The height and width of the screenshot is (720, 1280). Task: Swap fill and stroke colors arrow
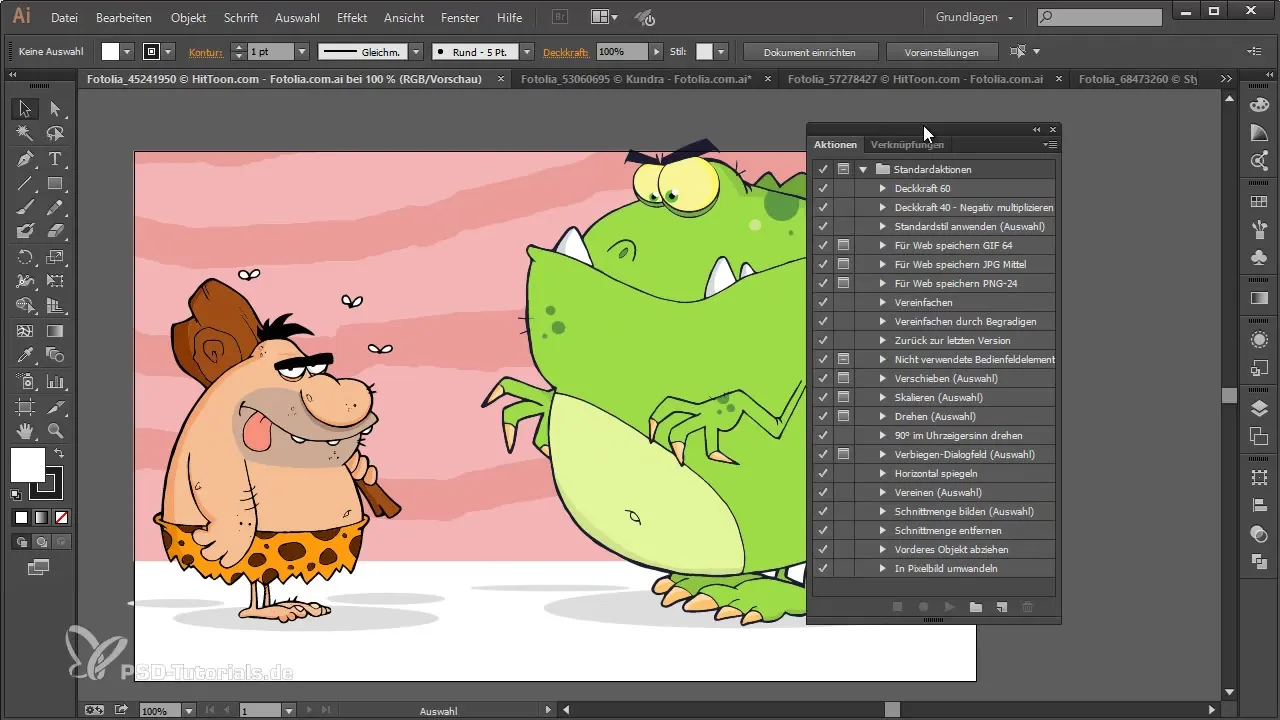click(58, 454)
